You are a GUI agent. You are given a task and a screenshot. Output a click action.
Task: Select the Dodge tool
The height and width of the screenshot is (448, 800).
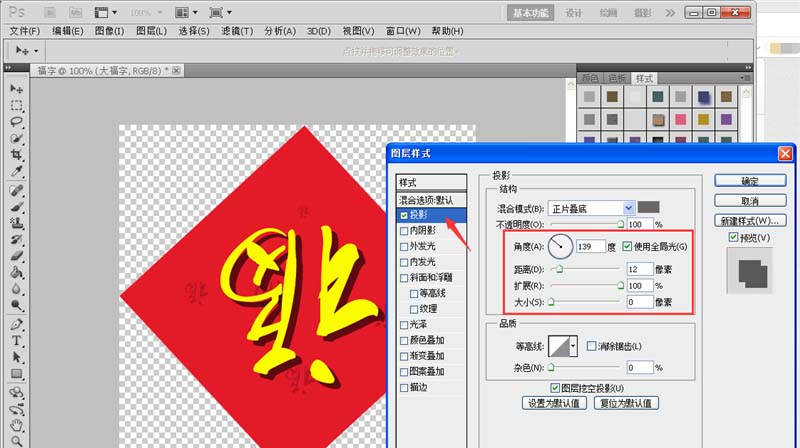pyautogui.click(x=16, y=305)
